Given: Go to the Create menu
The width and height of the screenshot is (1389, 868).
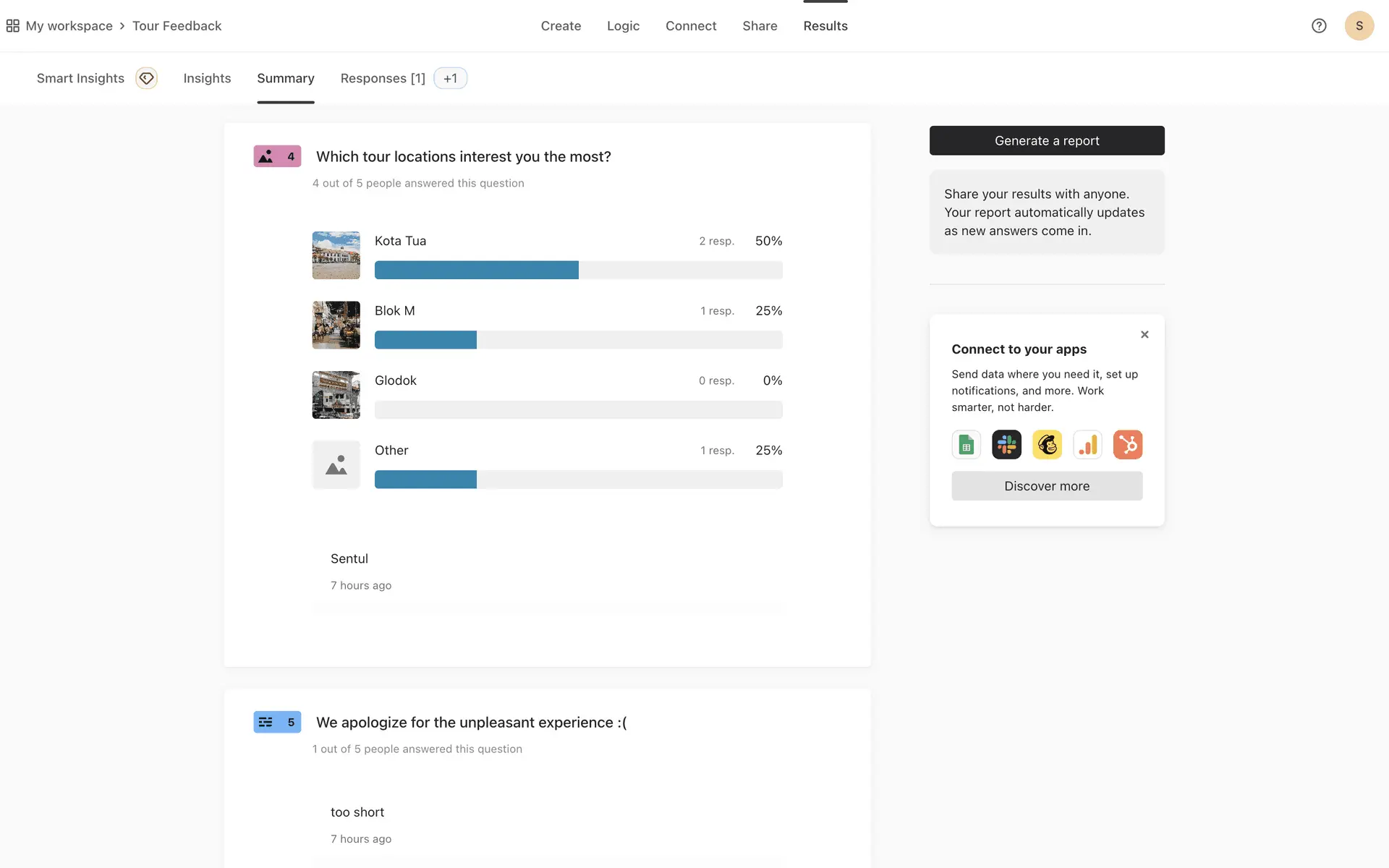Looking at the screenshot, I should [561, 26].
